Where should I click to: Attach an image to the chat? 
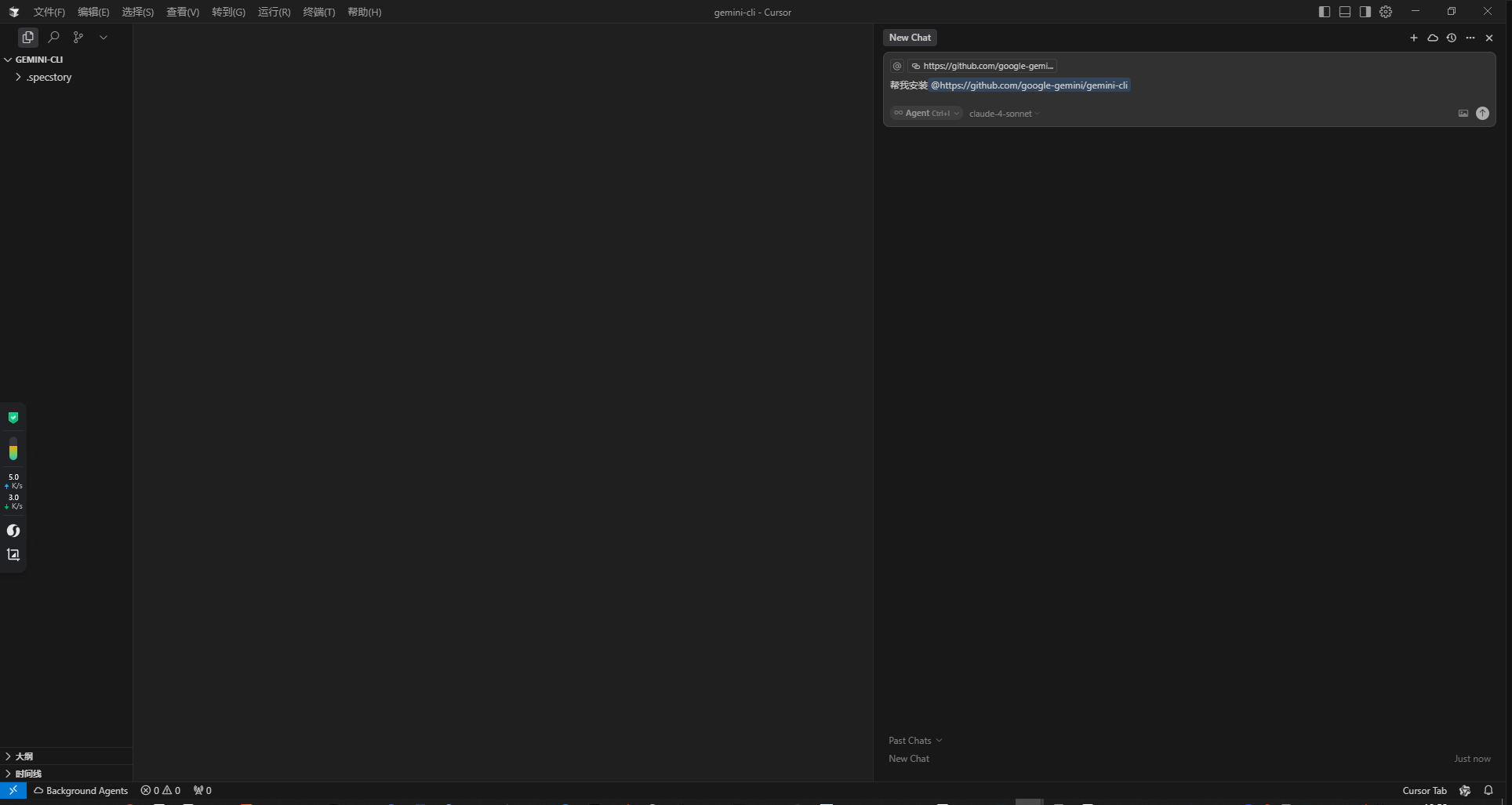pyautogui.click(x=1463, y=113)
